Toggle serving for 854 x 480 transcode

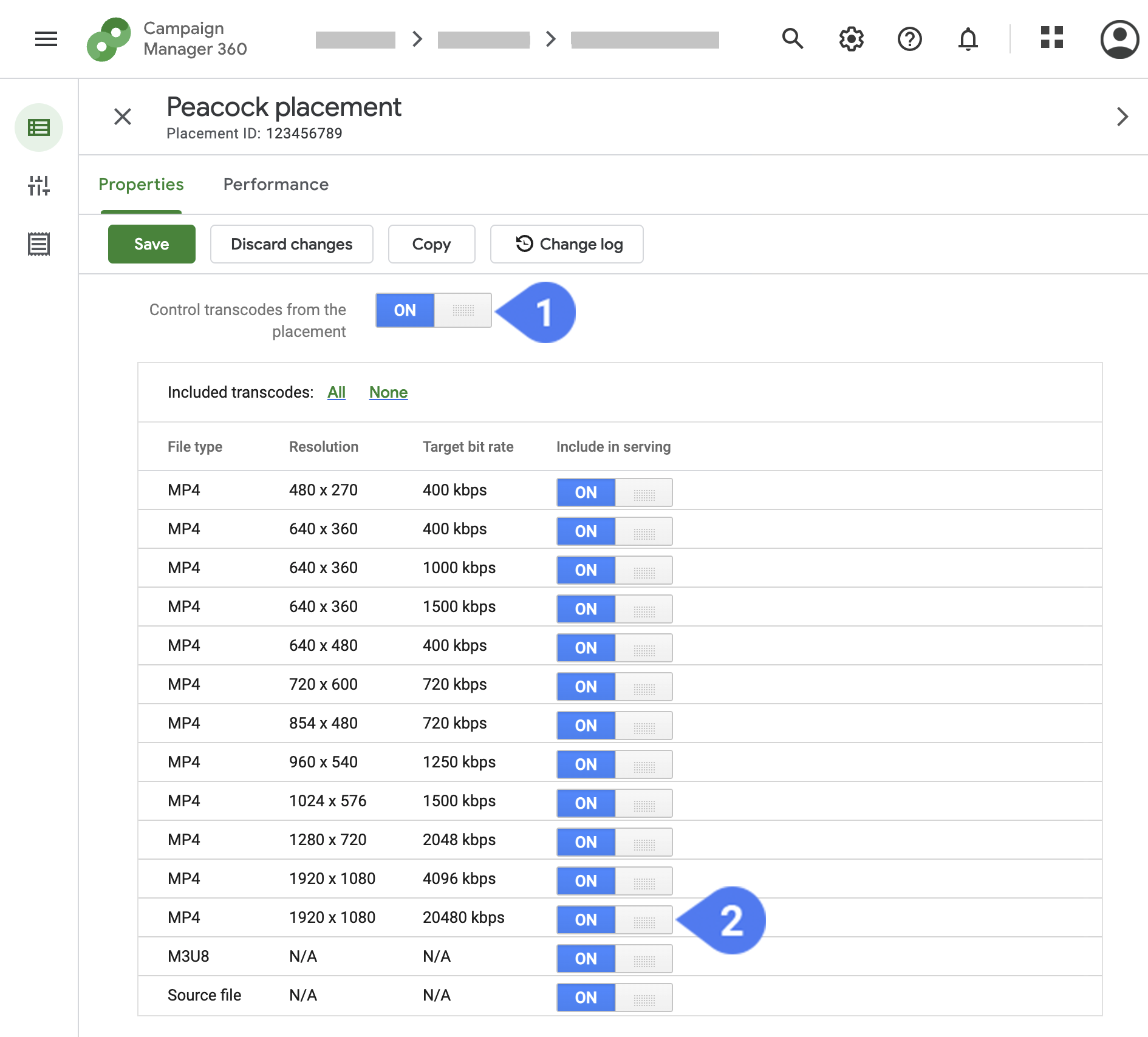[615, 726]
